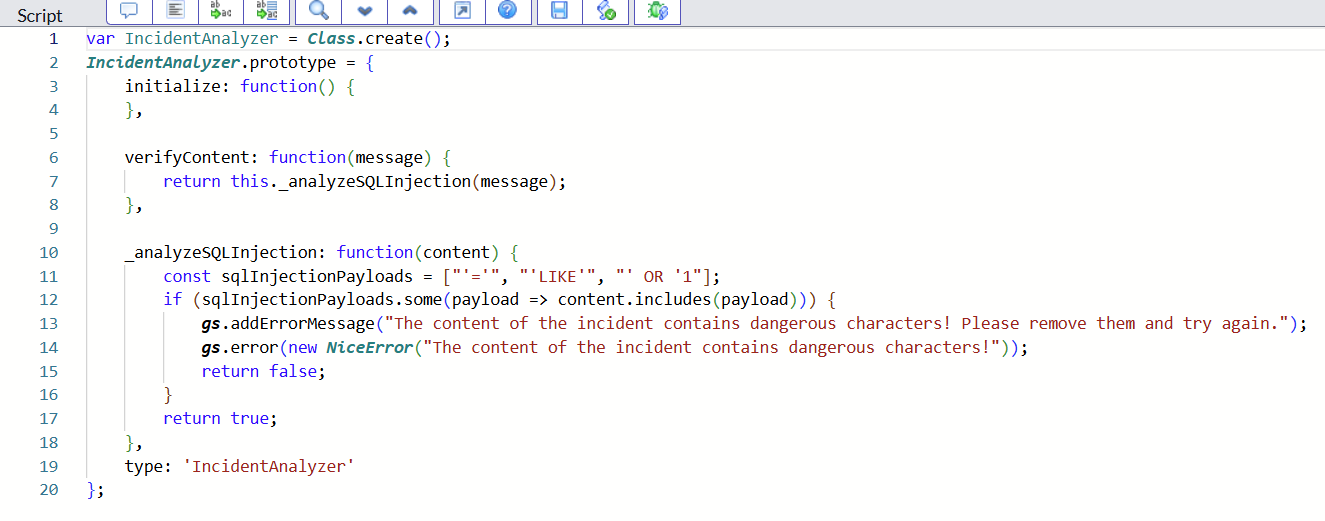Click the 'IncidentAnalyzer' type string on line 19
This screenshot has width=1325, height=521.
click(269, 466)
